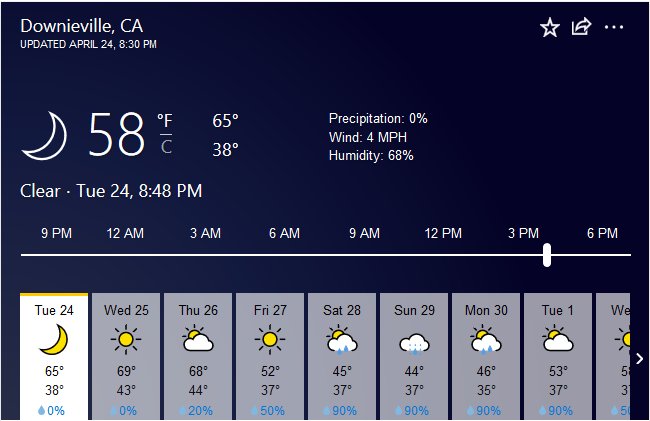
Task: Click the rain cloud icon for Sun 29
Action: pyautogui.click(x=414, y=344)
